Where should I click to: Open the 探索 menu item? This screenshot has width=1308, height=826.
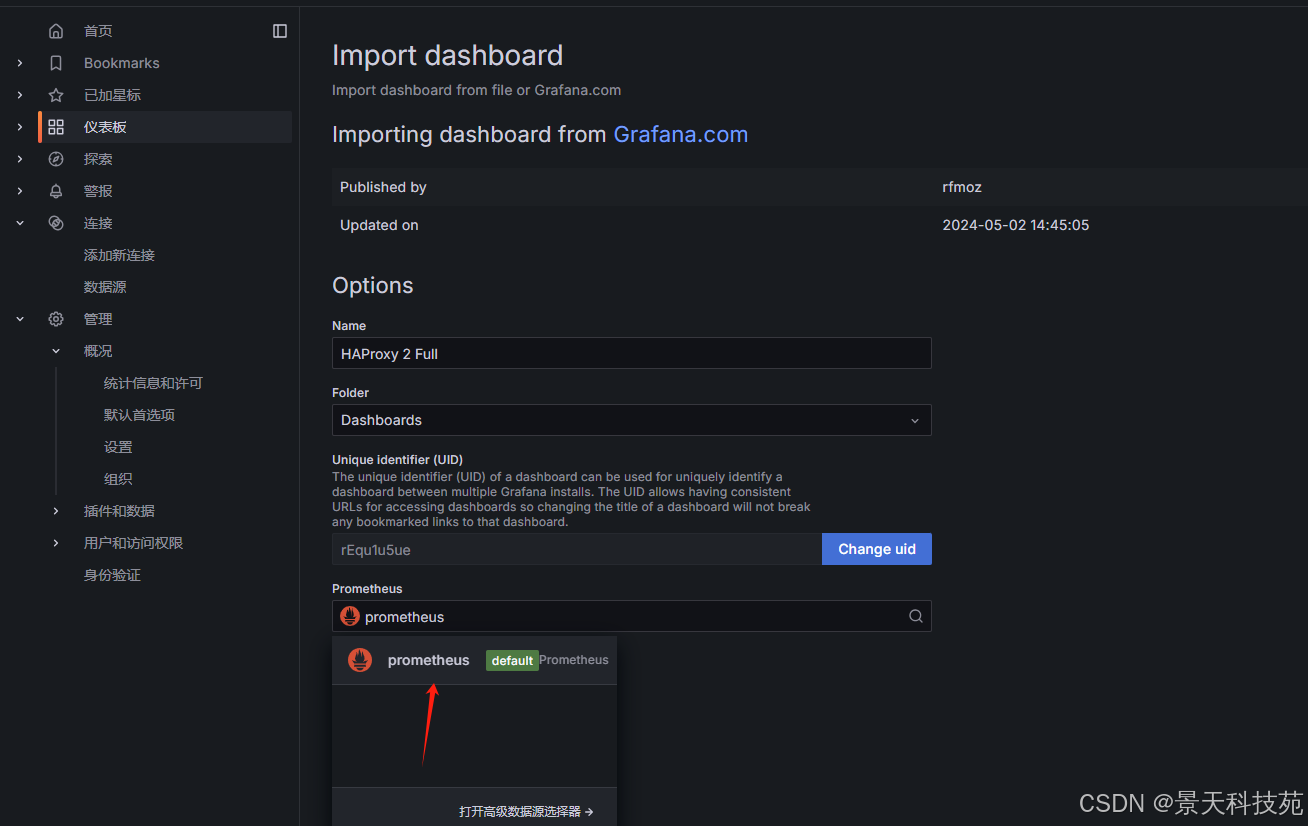98,159
